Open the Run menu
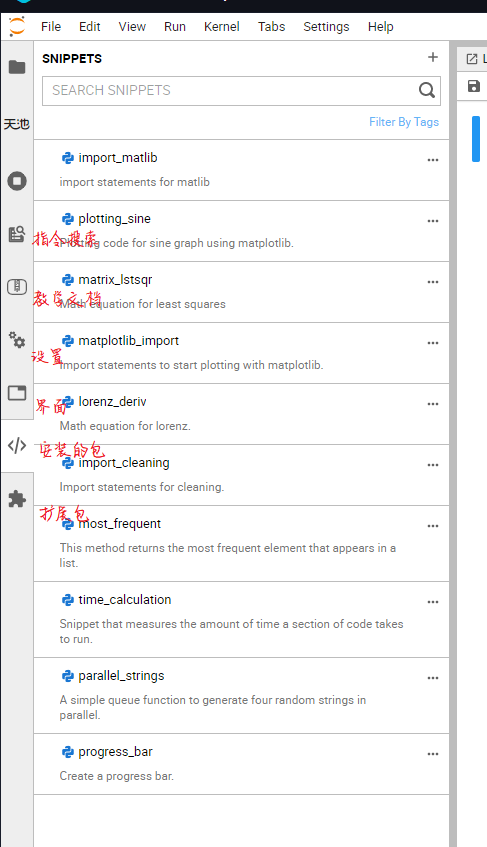The width and height of the screenshot is (487, 847). pyautogui.click(x=175, y=26)
